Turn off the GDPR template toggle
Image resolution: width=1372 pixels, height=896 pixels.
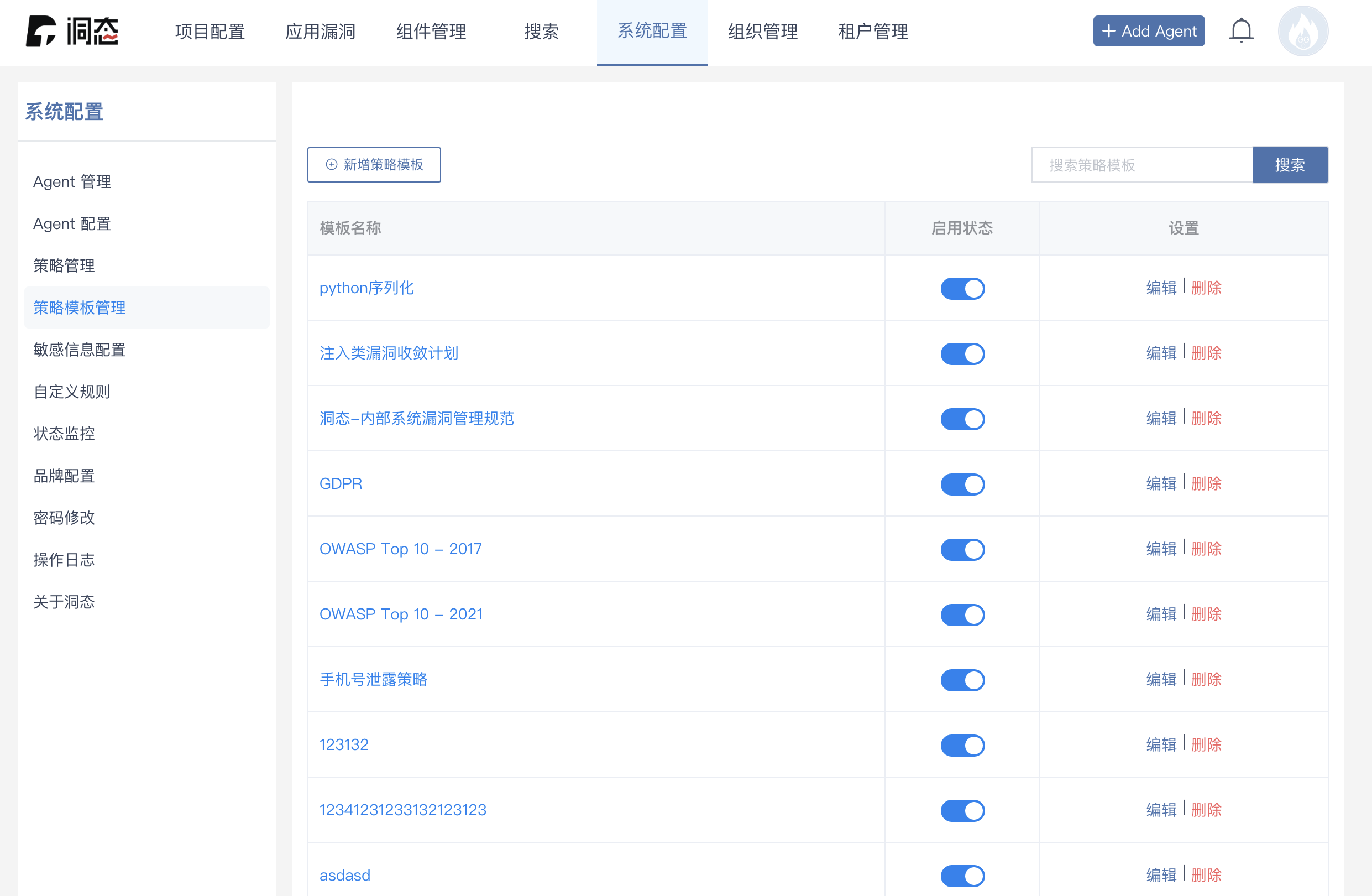(x=962, y=484)
